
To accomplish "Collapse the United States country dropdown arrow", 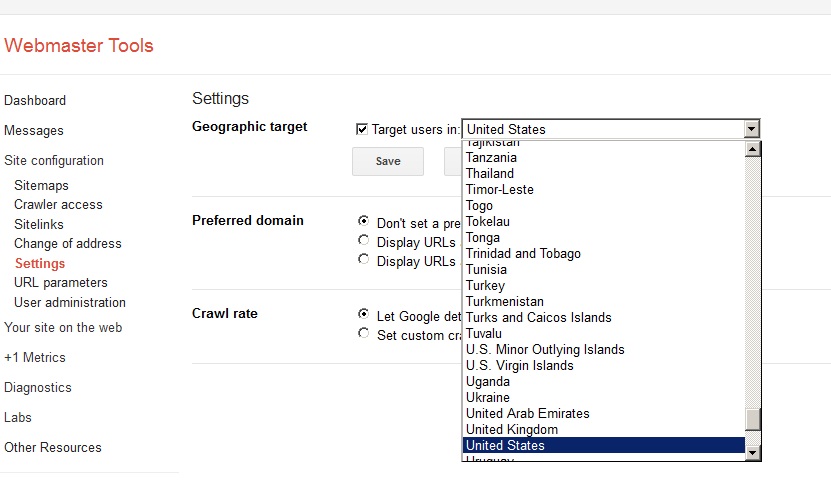I will click(x=752, y=129).
